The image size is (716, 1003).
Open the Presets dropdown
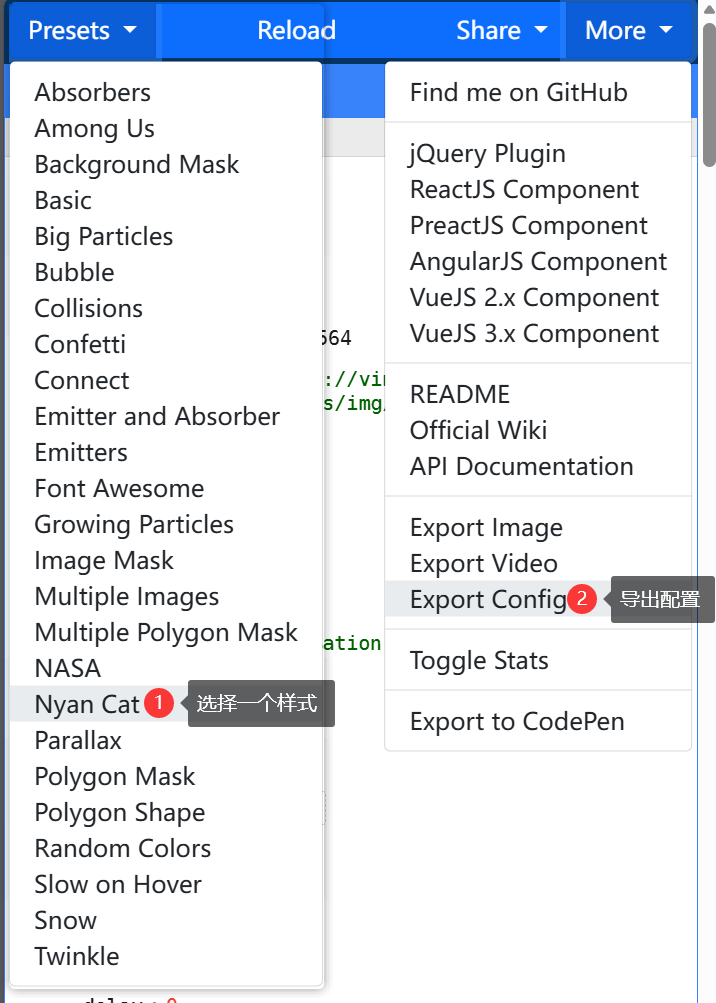82,30
